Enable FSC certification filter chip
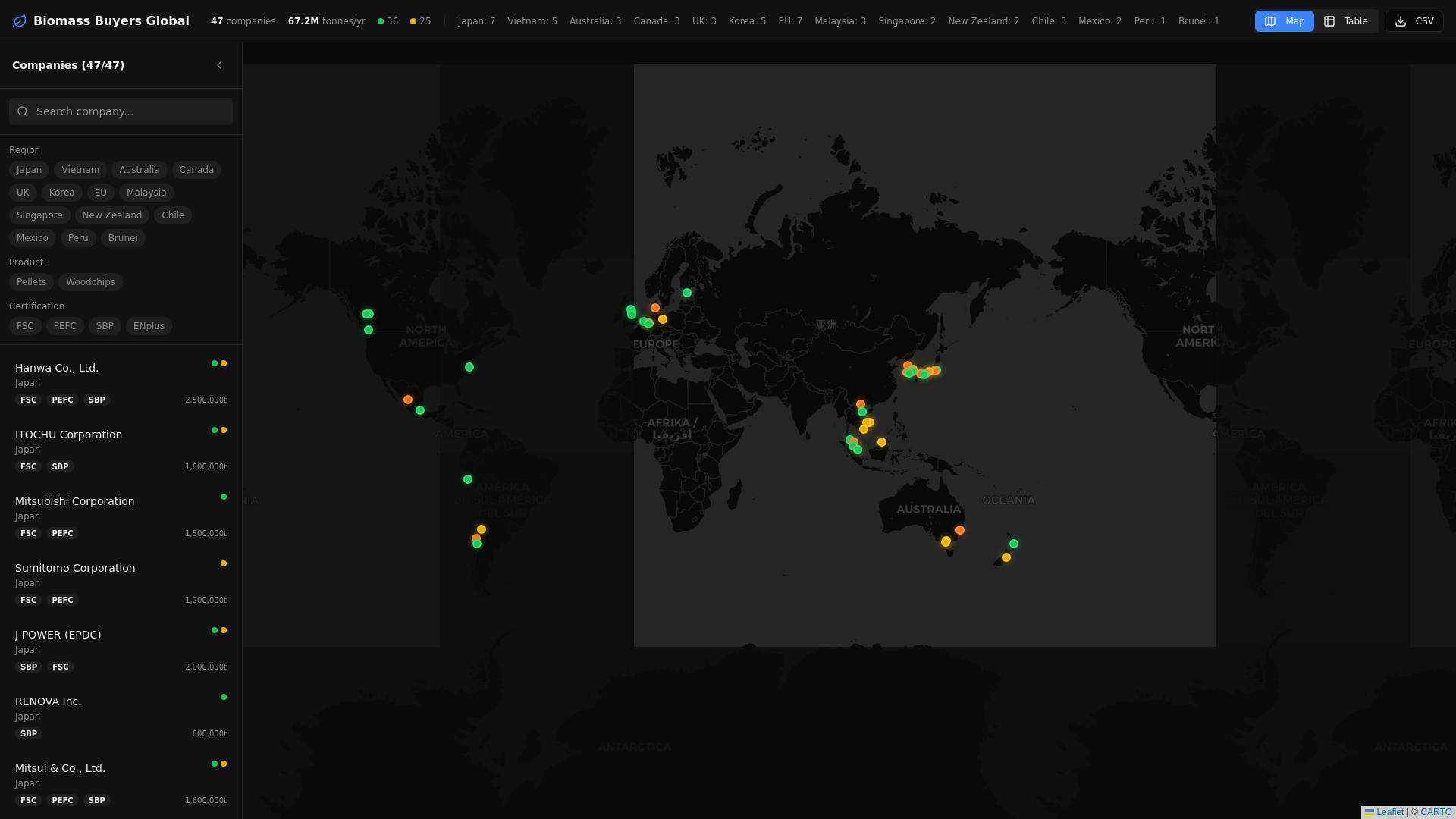1456x819 pixels. (x=25, y=326)
